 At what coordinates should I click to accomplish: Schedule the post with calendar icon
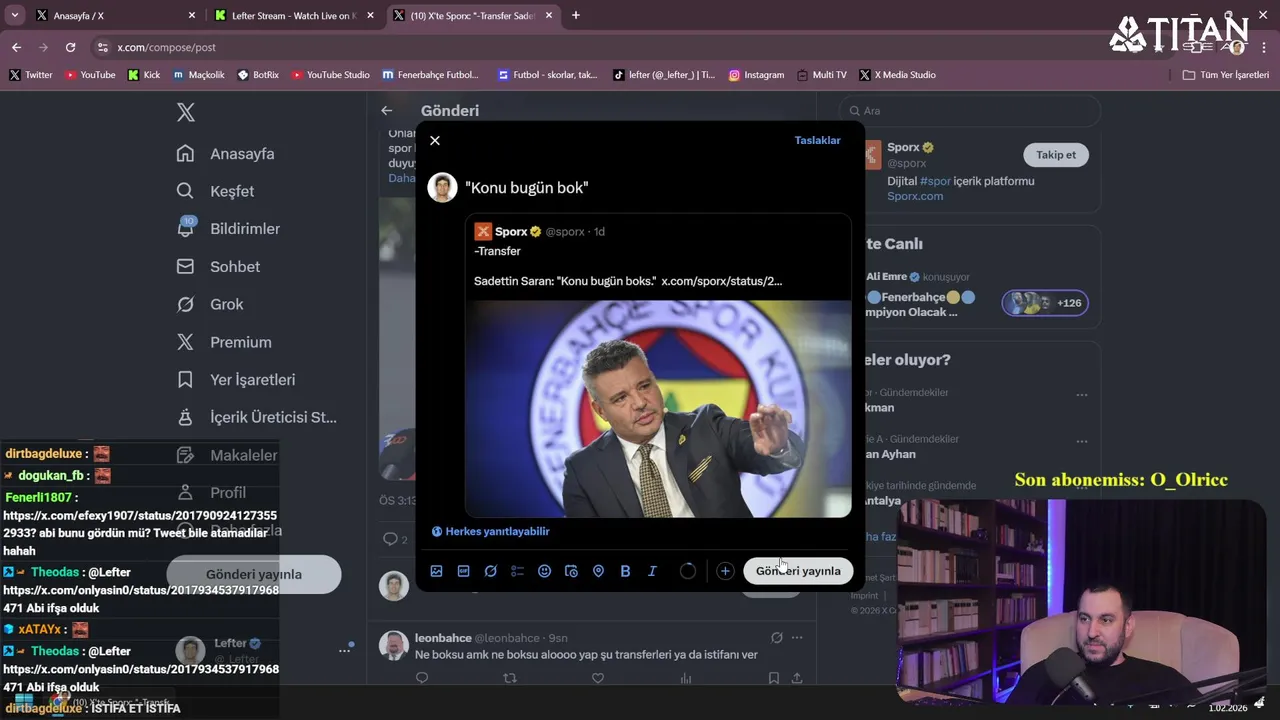point(571,571)
